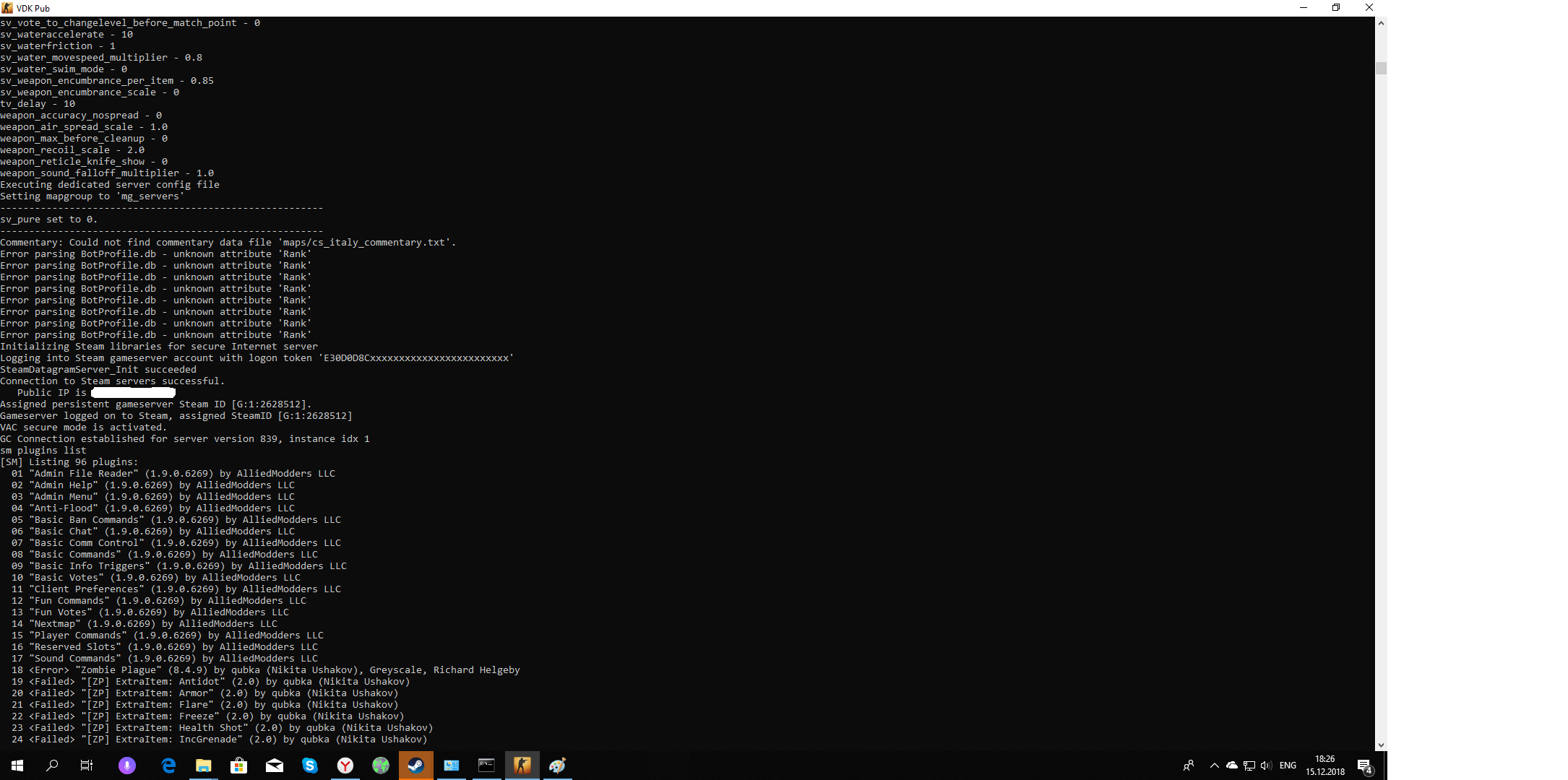The width and height of the screenshot is (1568, 780).
Task: Click the 'Basic Ban Commands' plugin row
Action: 176,520
